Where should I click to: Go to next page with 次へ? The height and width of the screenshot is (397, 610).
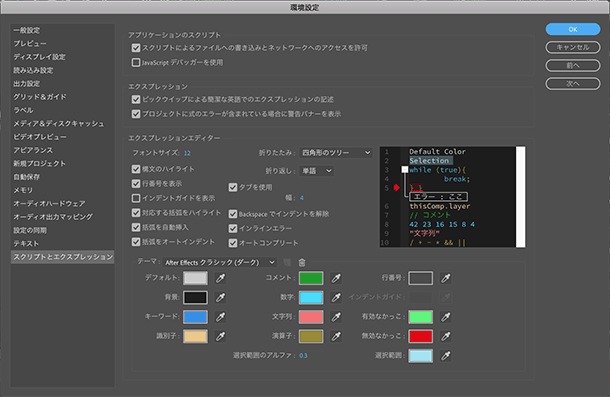point(573,83)
